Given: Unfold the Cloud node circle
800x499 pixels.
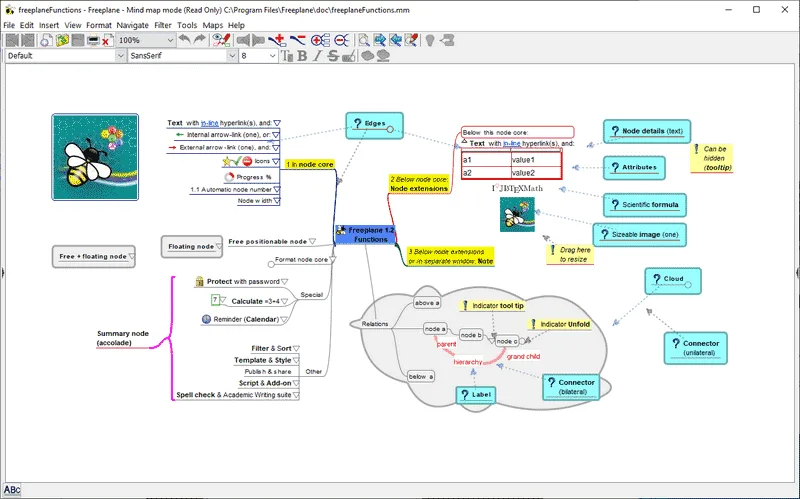Looking at the screenshot, I should click(x=688, y=285).
